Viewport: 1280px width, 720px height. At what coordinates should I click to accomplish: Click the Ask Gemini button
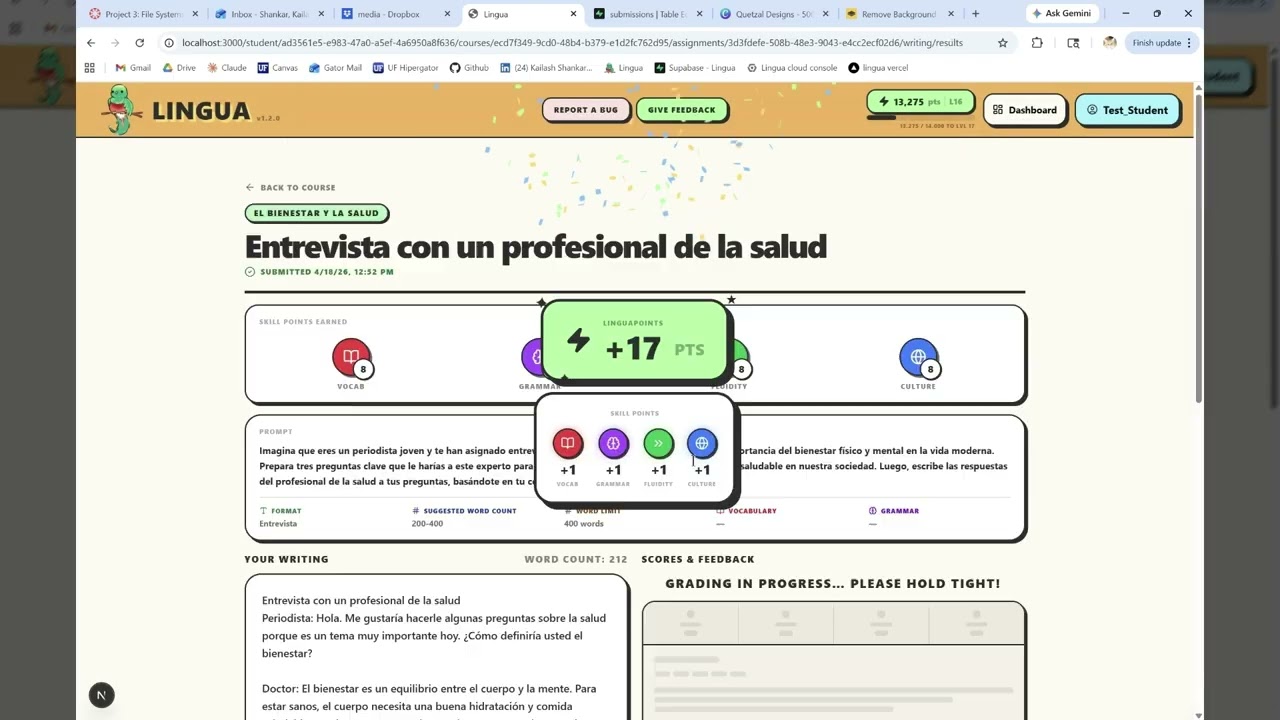pyautogui.click(x=1064, y=14)
